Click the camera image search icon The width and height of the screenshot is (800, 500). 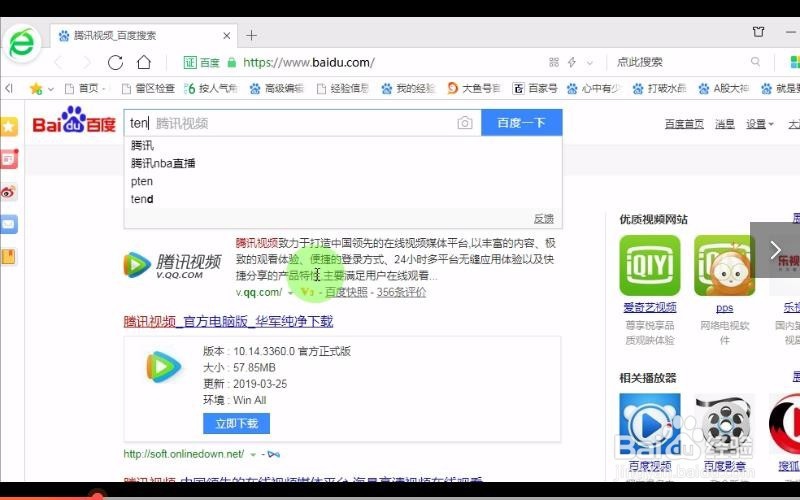[x=465, y=123]
